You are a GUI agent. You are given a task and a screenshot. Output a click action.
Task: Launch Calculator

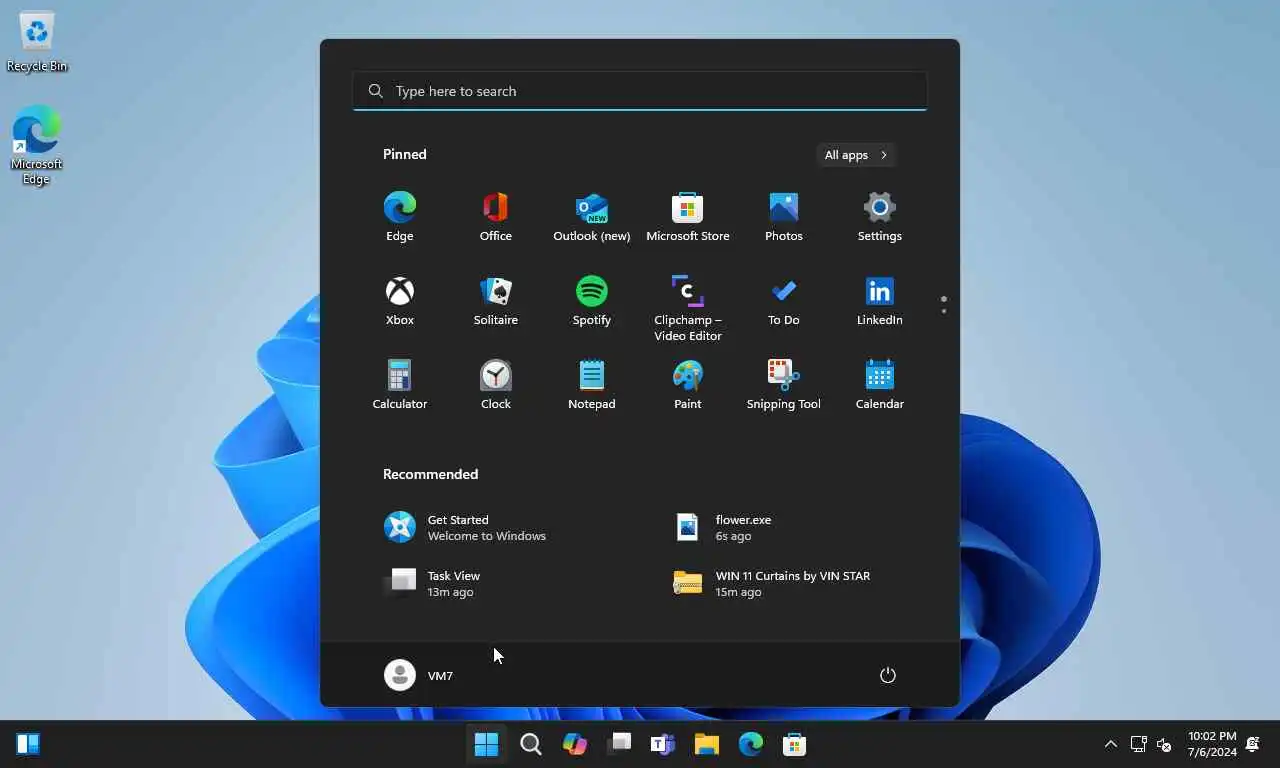pyautogui.click(x=399, y=385)
